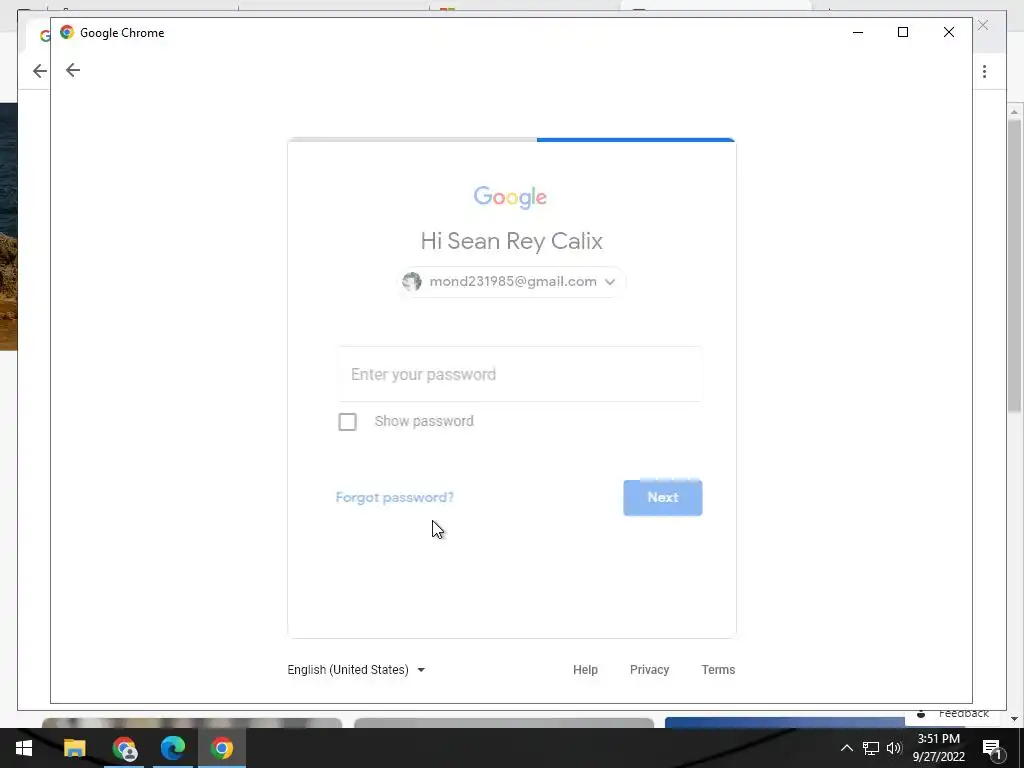Viewport: 1024px width, 768px height.
Task: Switch to active Chrome taskbar icon
Action: [222, 748]
